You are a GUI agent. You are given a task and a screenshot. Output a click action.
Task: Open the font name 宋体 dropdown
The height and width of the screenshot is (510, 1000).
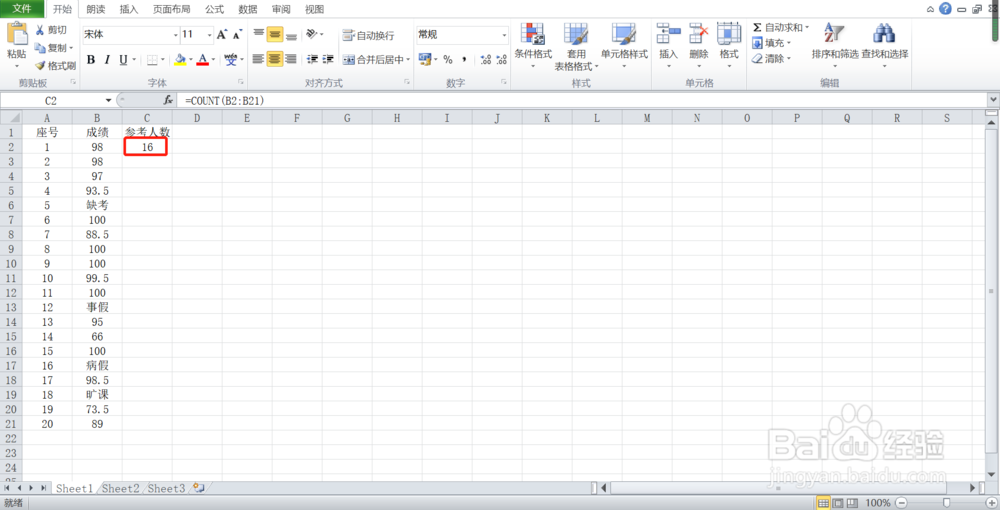(x=175, y=34)
